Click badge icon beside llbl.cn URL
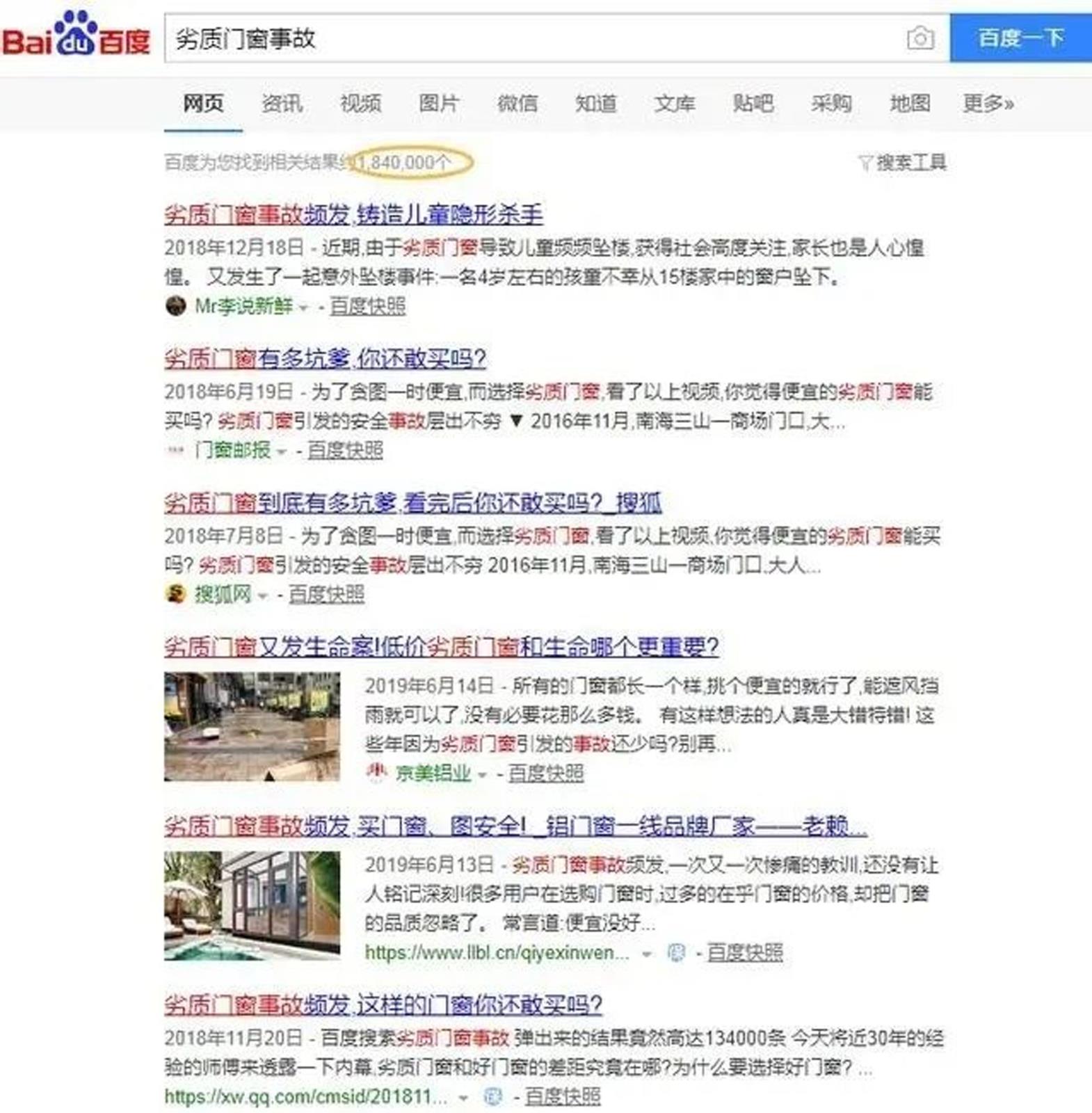Image resolution: width=1092 pixels, height=1113 pixels. click(676, 952)
